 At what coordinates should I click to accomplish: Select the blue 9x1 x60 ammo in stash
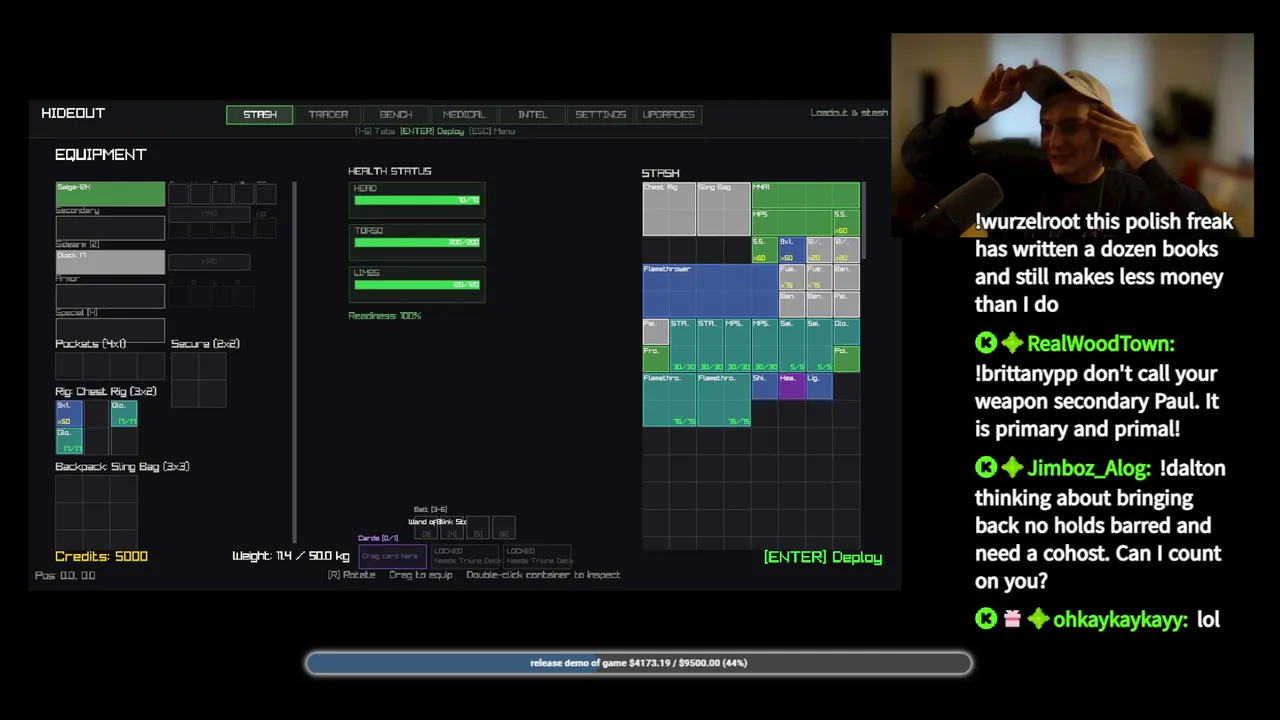point(792,250)
